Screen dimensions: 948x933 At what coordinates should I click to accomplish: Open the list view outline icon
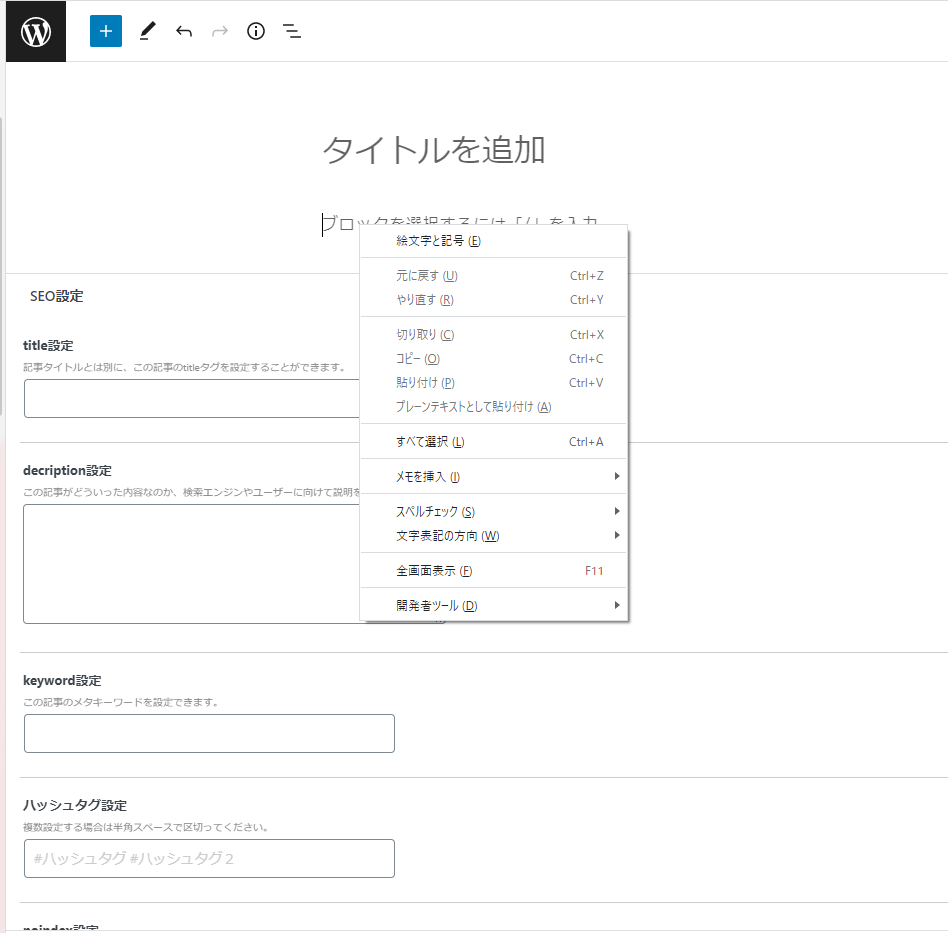[292, 31]
